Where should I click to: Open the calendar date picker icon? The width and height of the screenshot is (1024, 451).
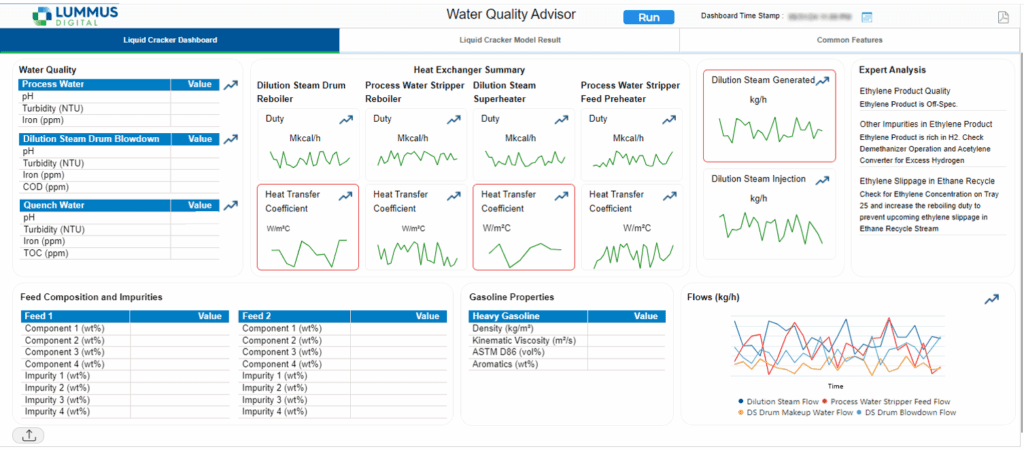pos(867,17)
